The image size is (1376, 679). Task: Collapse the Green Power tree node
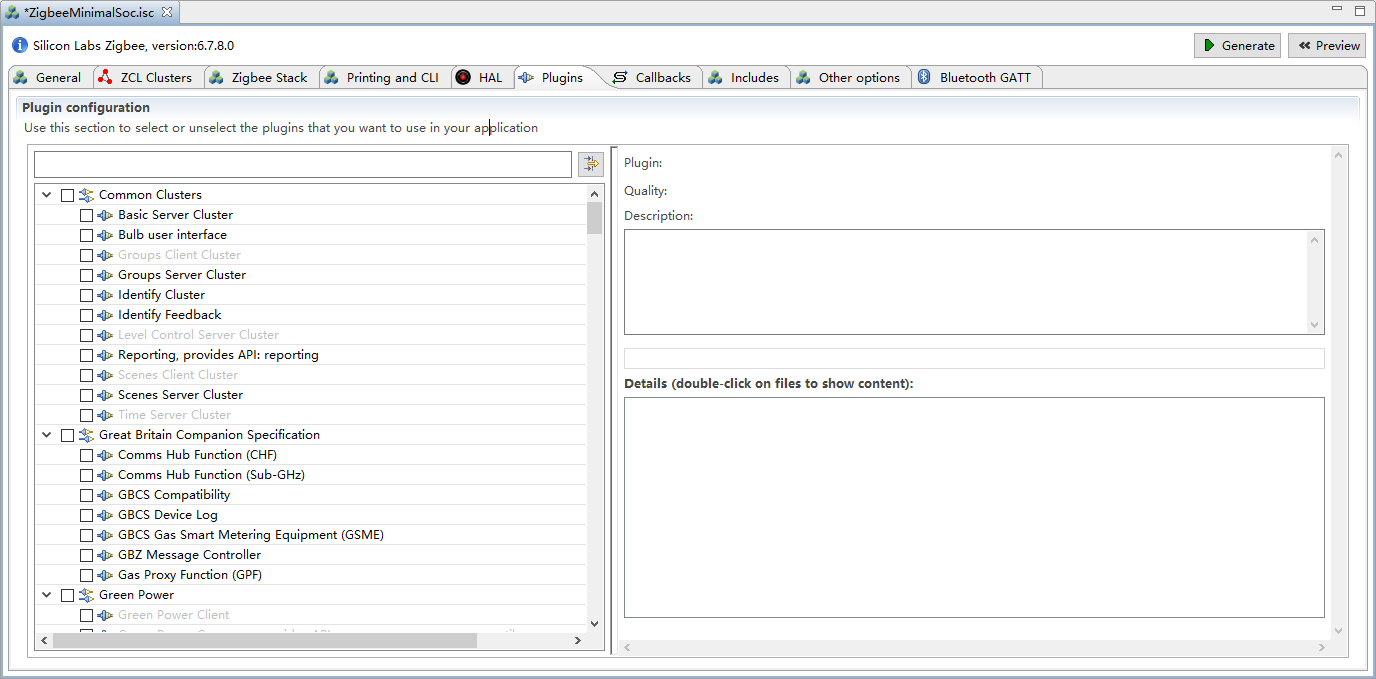pyautogui.click(x=47, y=595)
